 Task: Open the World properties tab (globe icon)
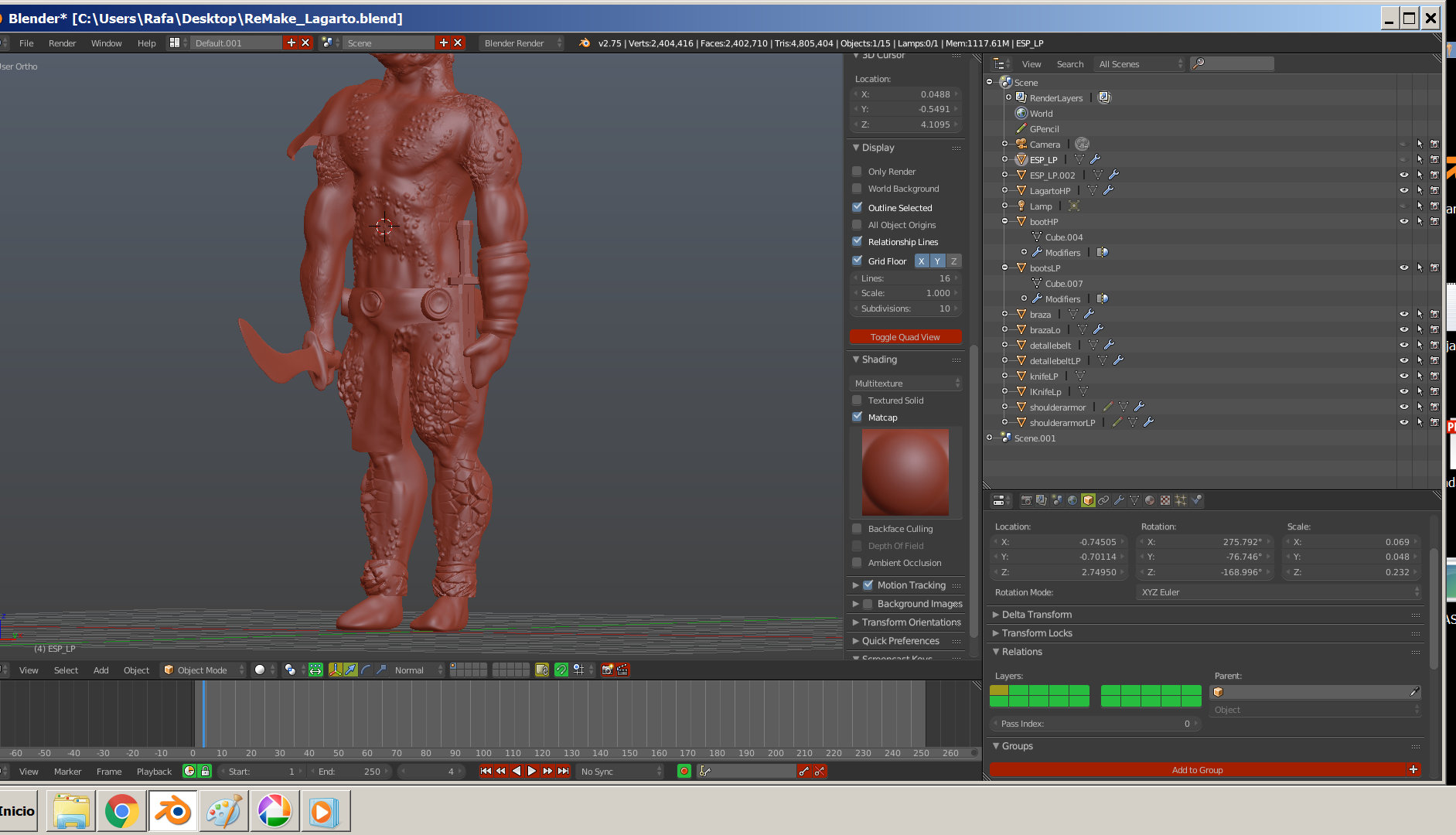click(1072, 500)
